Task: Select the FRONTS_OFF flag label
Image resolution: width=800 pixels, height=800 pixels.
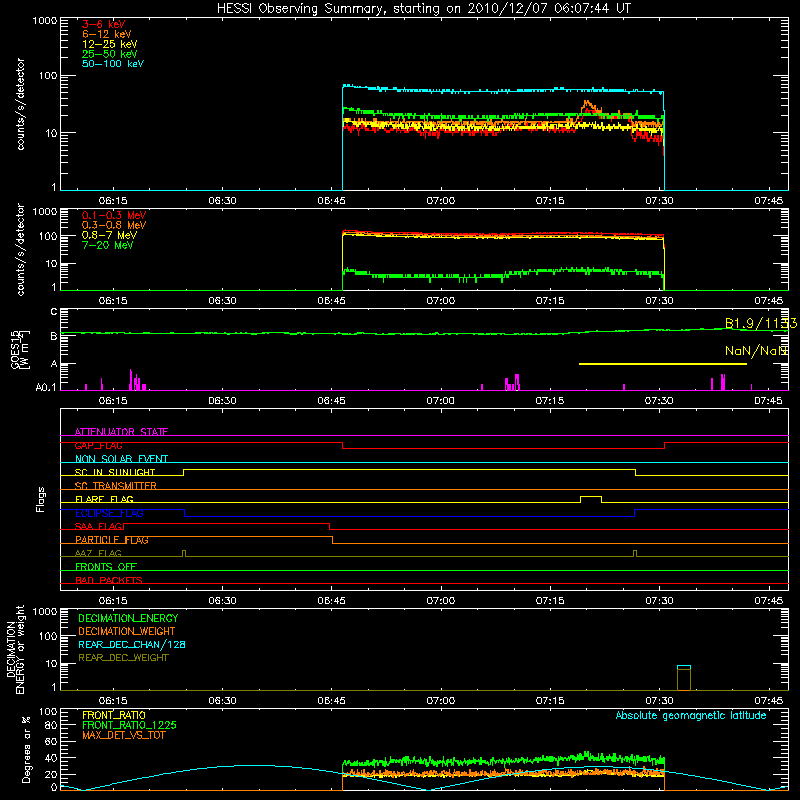Action: (106, 567)
